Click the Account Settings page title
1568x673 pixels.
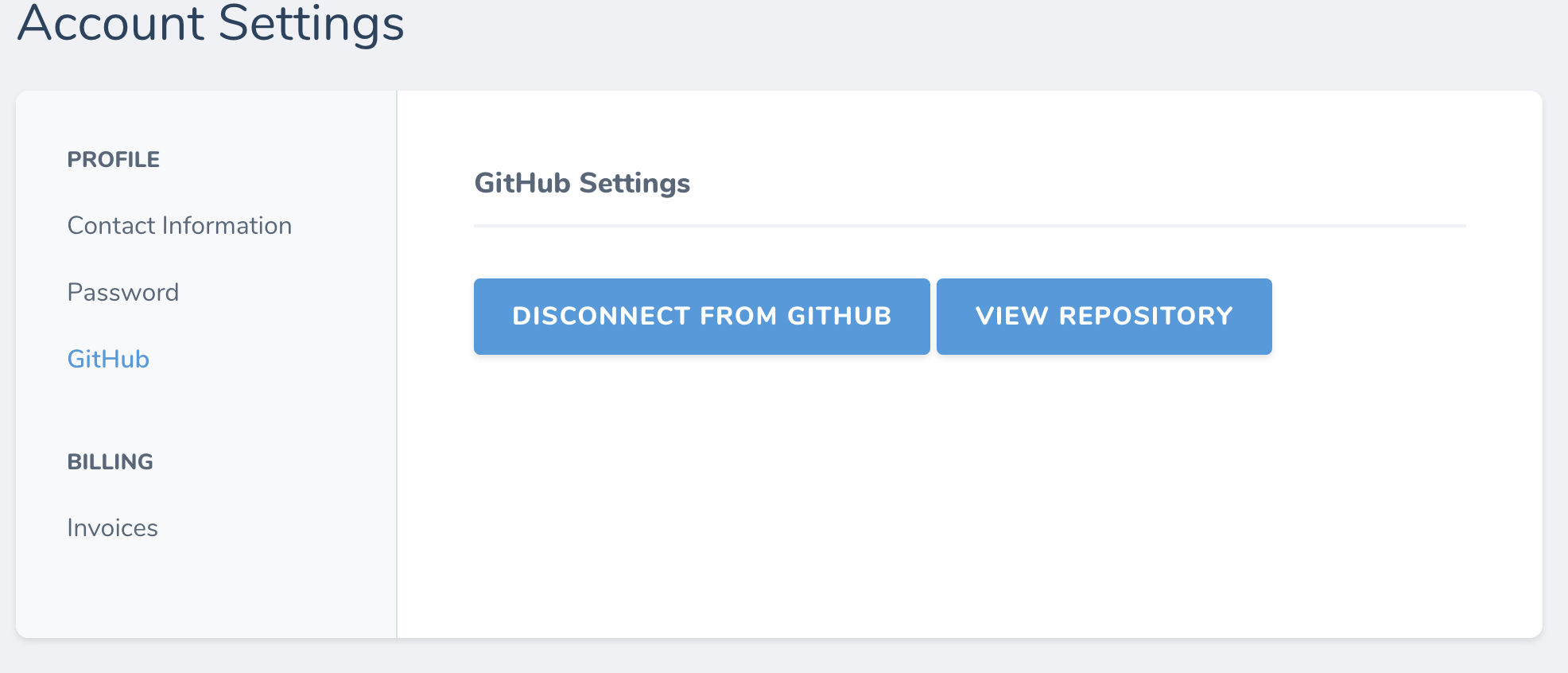point(212,25)
